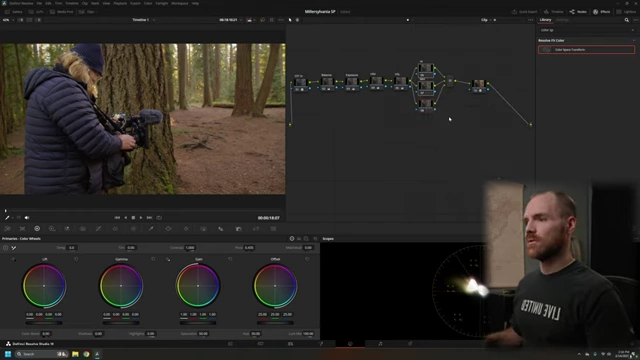The width and height of the screenshot is (640, 360).
Task: Pick white point next to Gain
Action: pyautogui.click(x=168, y=259)
